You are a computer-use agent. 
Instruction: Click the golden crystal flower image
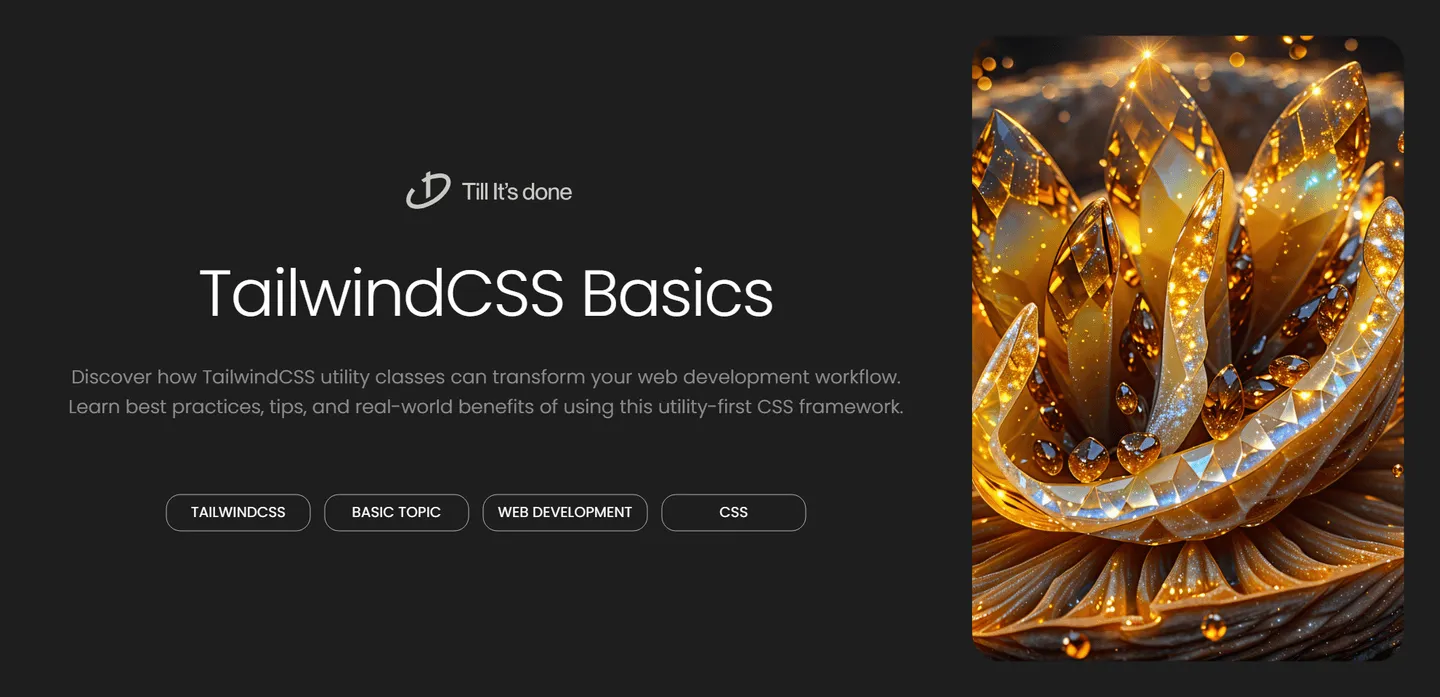[1188, 348]
